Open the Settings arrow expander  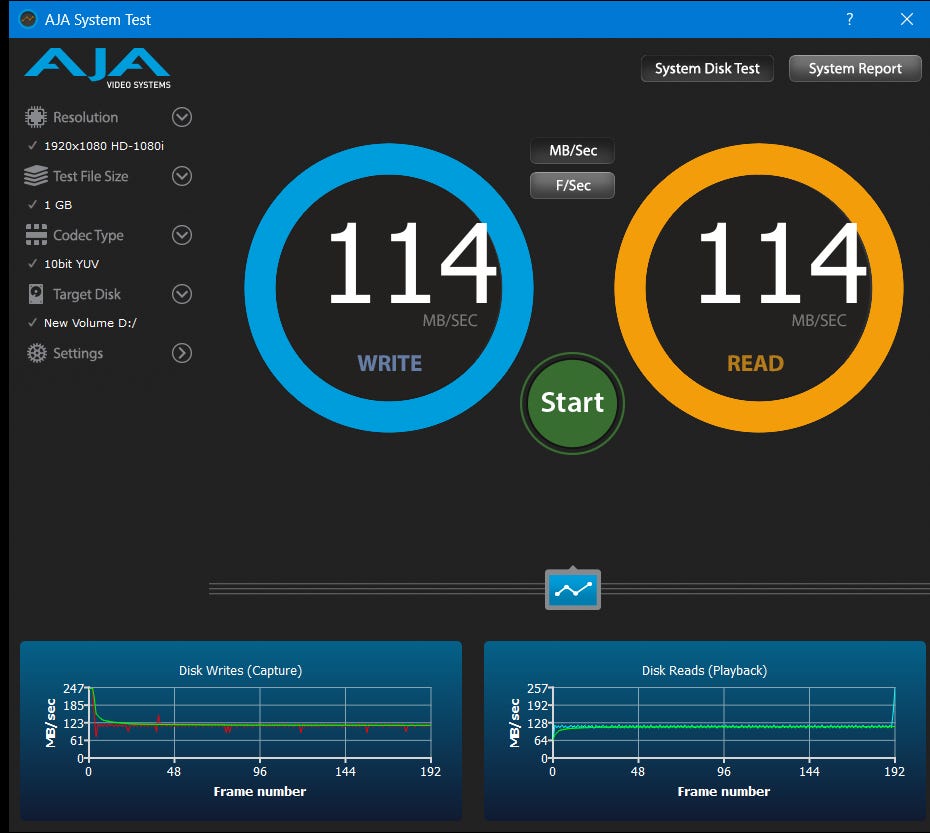[x=182, y=353]
